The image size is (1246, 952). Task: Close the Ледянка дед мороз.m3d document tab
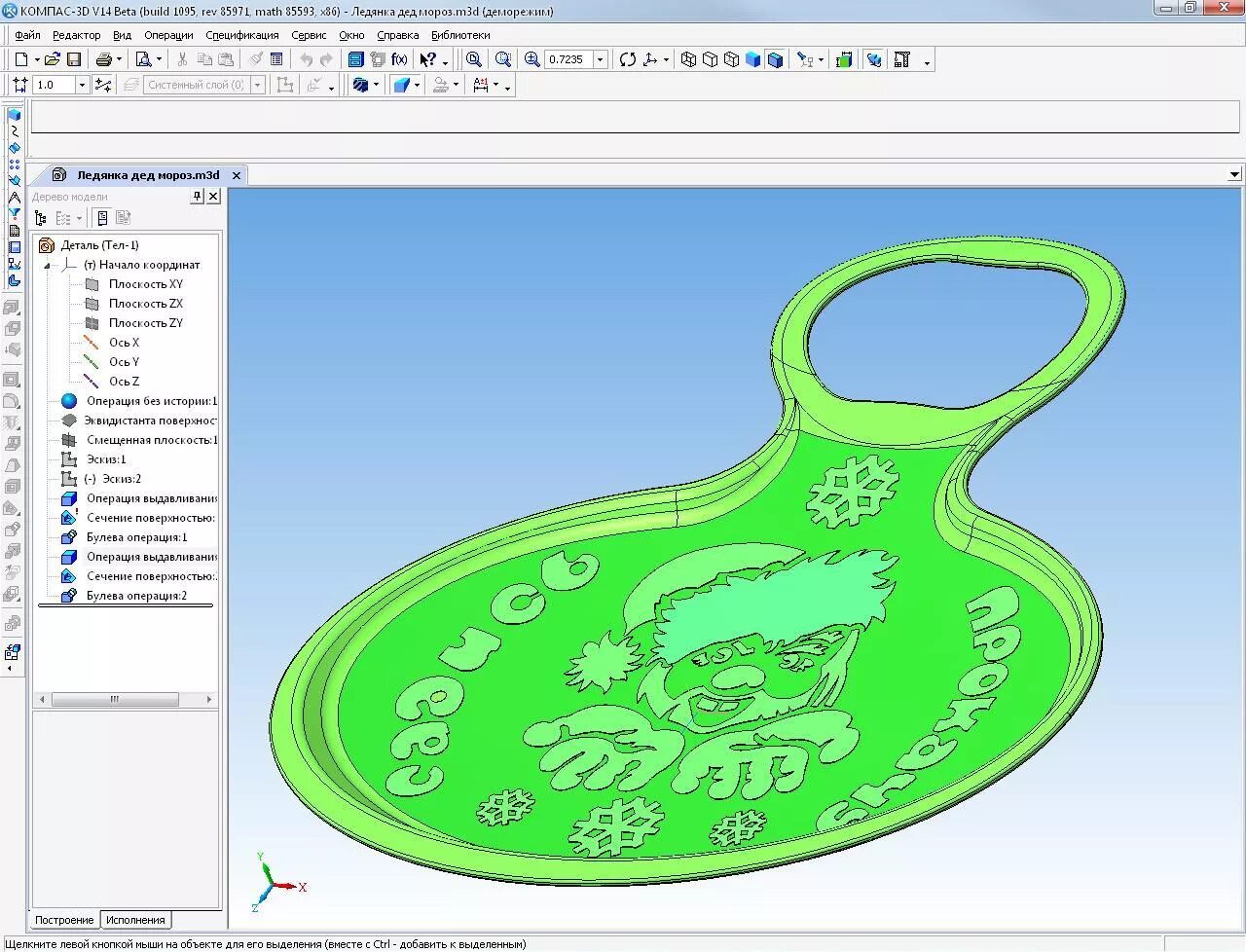click(x=236, y=175)
